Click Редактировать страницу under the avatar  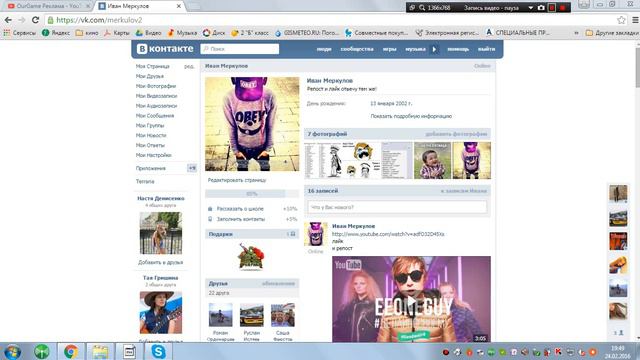237,180
